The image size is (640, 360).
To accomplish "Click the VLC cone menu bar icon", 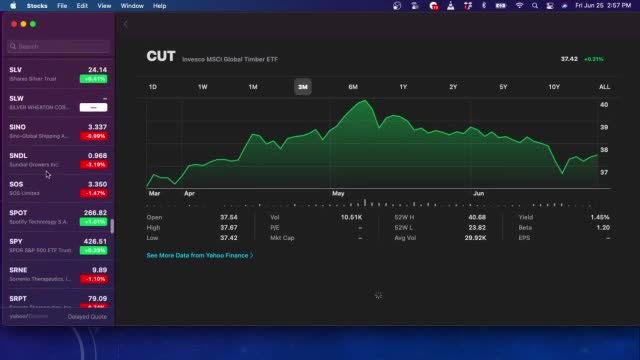I will 451,6.
